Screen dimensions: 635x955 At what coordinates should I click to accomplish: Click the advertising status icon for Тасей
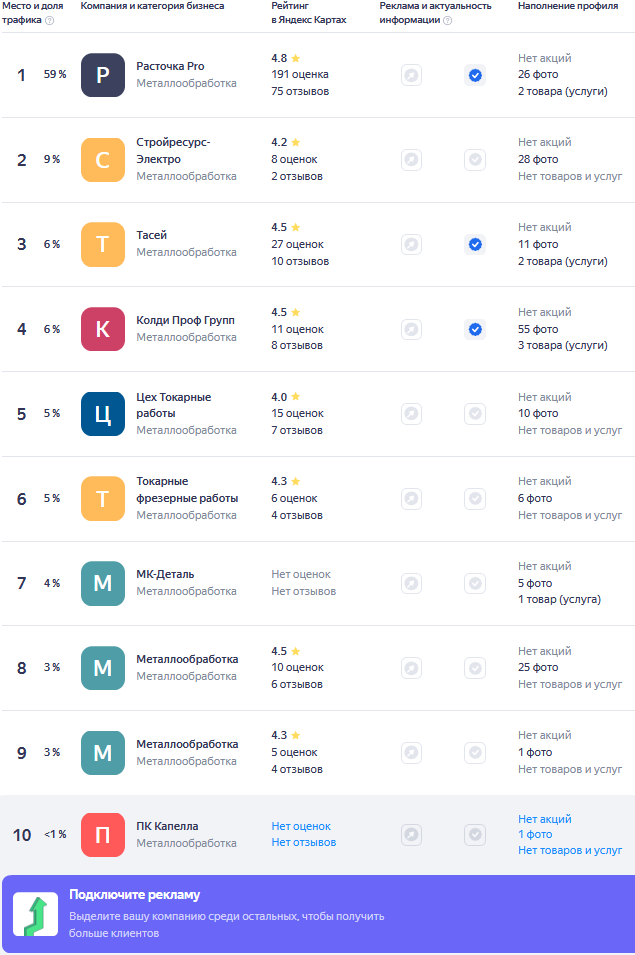click(x=411, y=244)
